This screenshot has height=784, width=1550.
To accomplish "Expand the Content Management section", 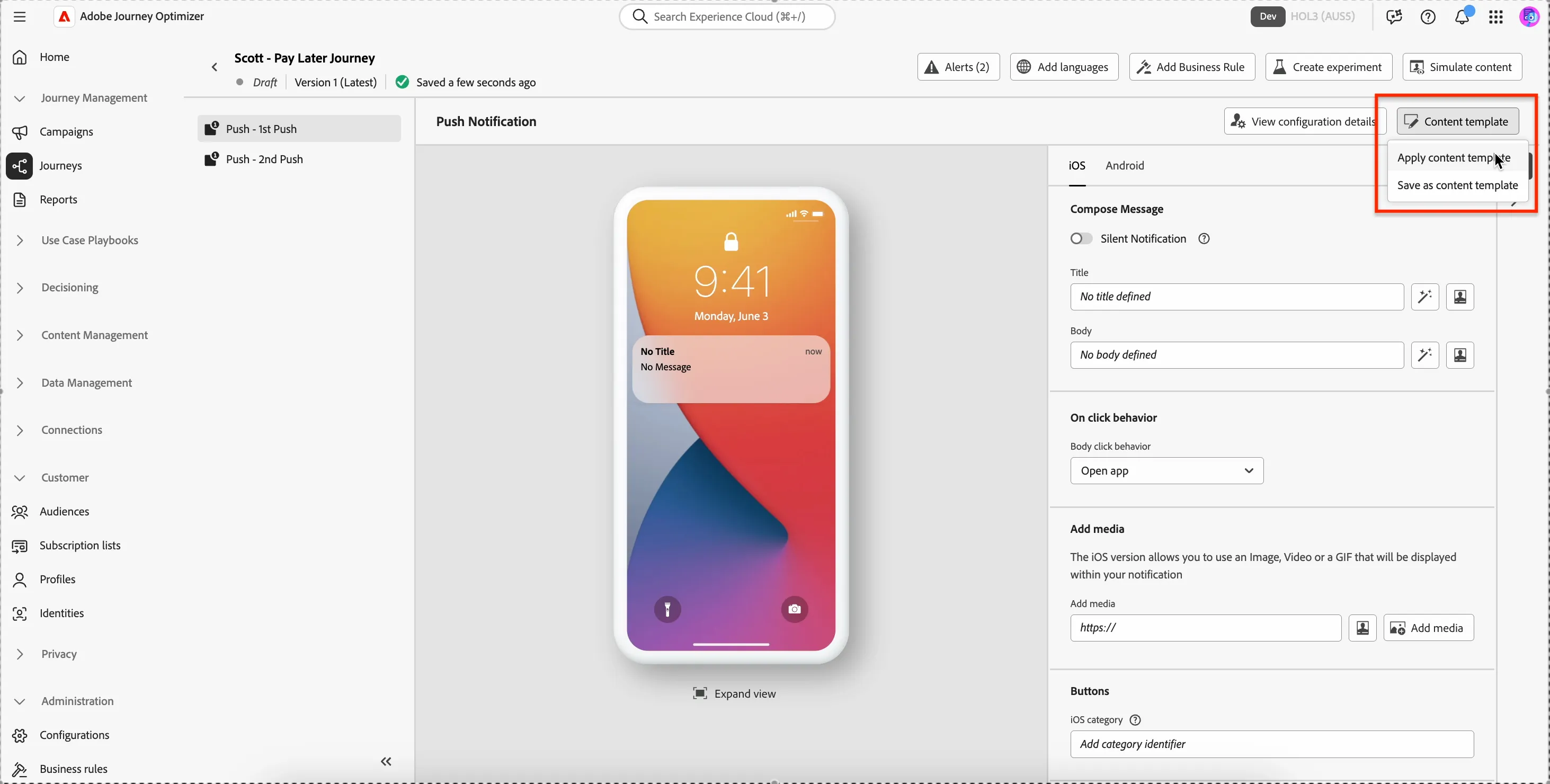I will click(x=19, y=335).
